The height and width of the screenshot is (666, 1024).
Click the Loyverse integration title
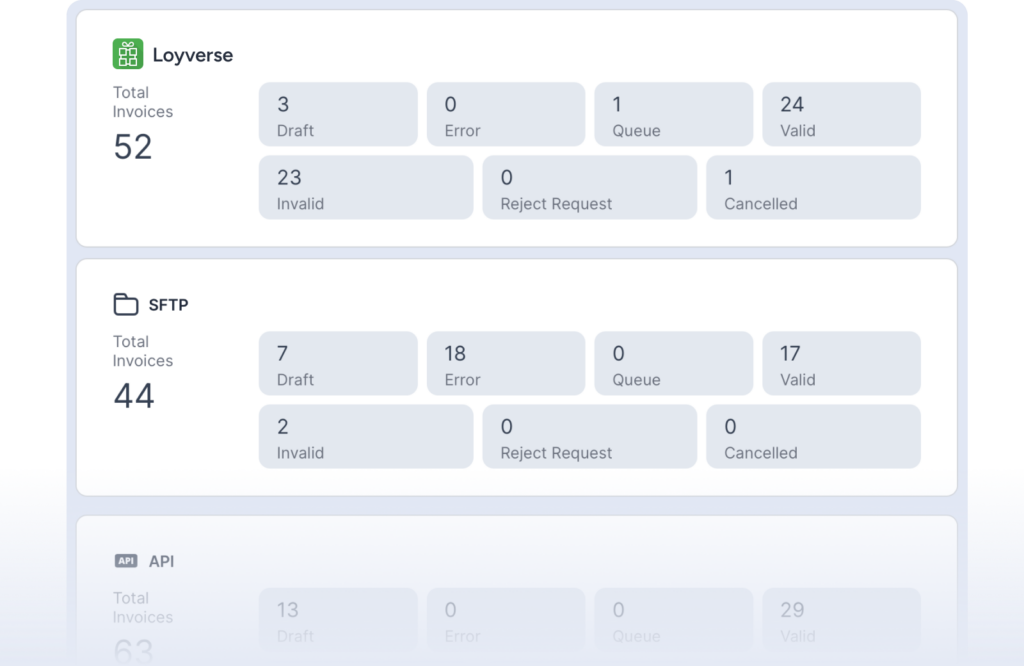(x=192, y=55)
